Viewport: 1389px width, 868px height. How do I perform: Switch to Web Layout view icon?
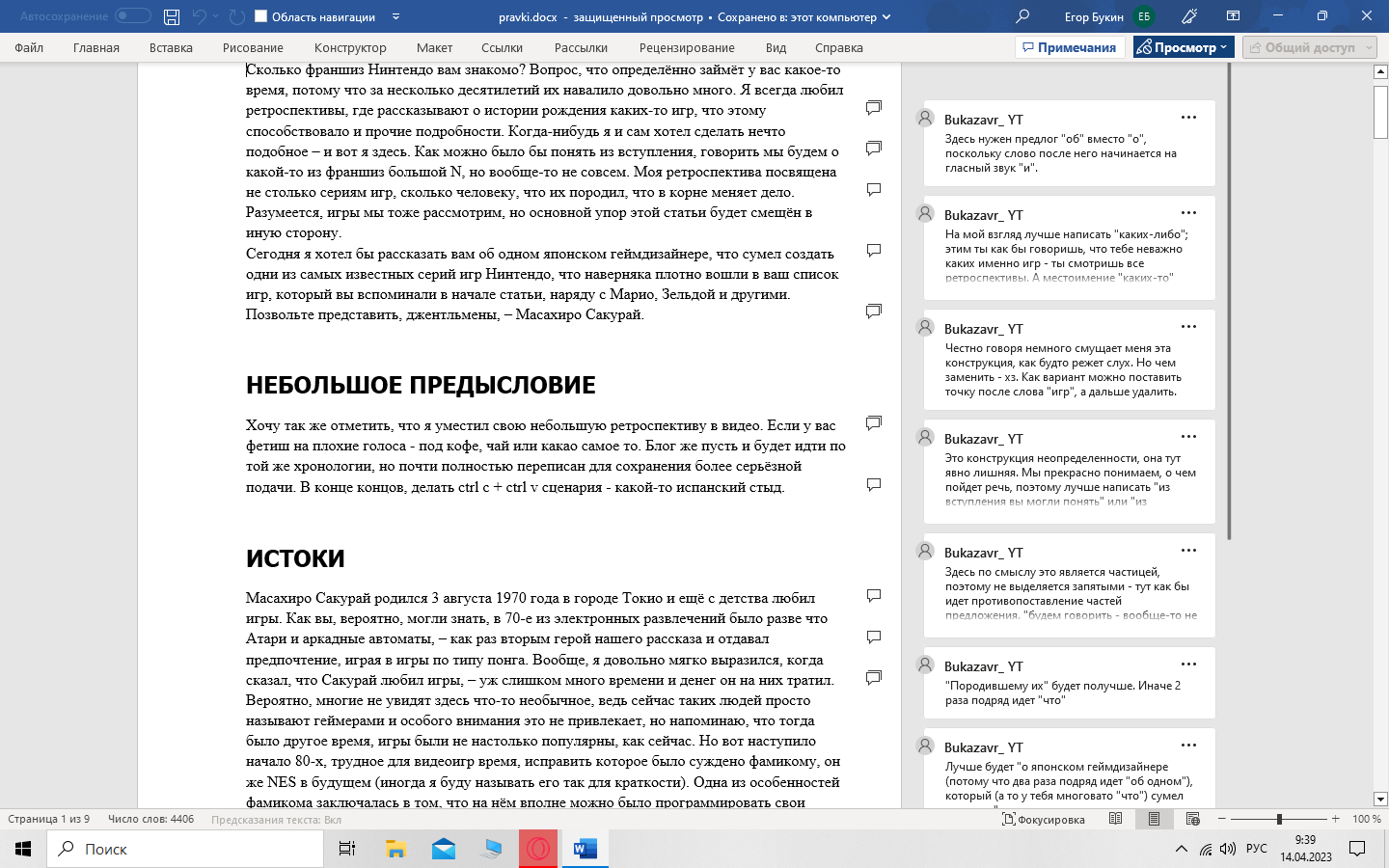click(x=1192, y=819)
